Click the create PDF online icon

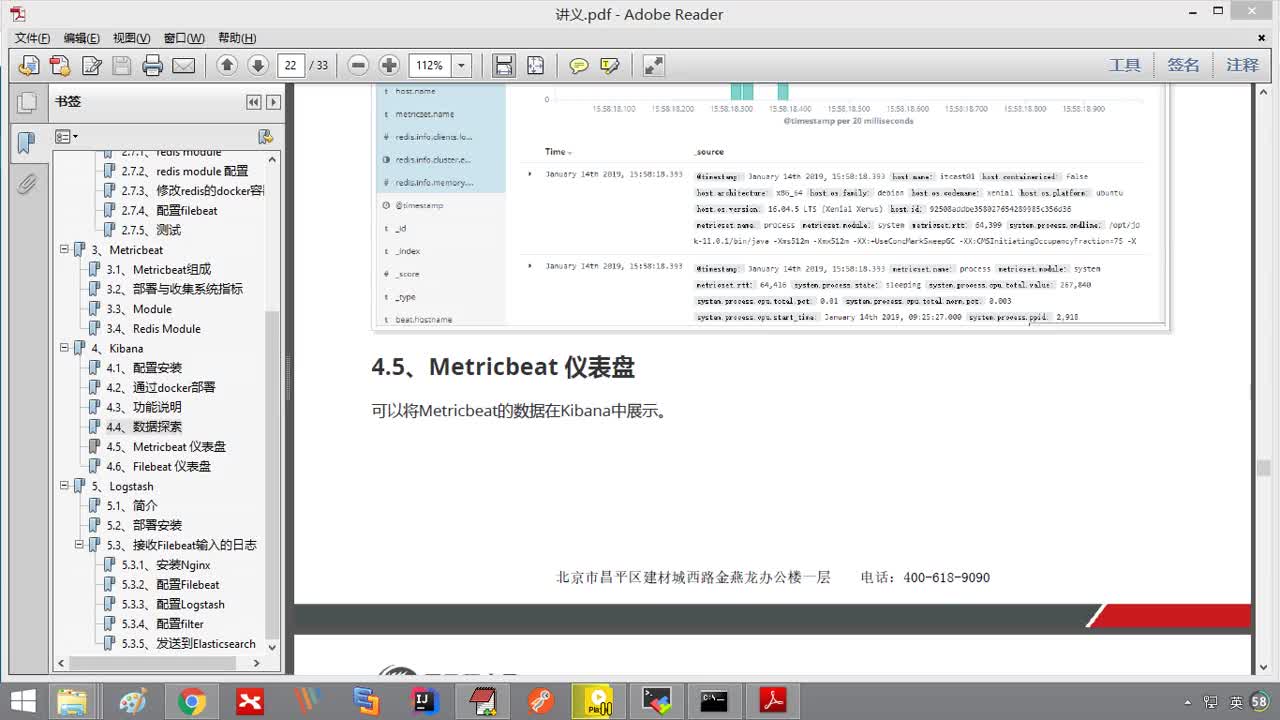click(60, 66)
